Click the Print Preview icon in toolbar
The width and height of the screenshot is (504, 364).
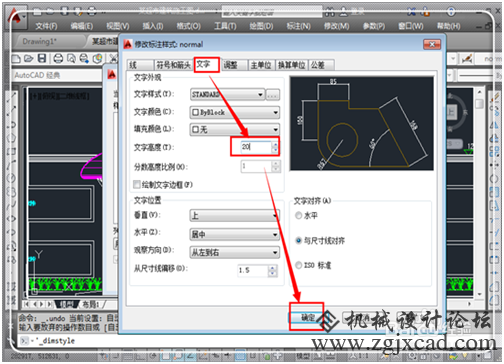click(71, 59)
